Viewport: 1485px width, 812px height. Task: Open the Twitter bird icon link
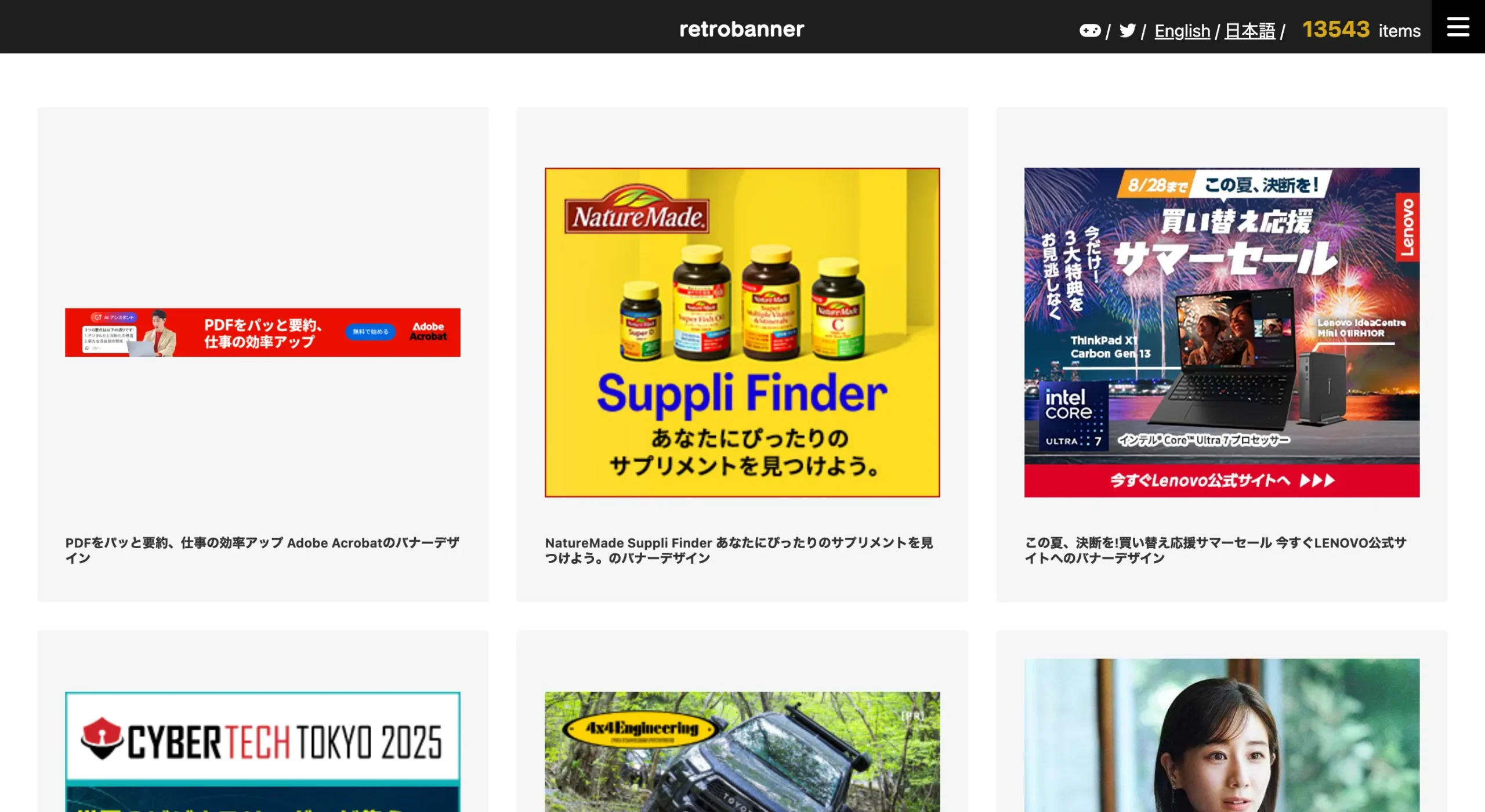click(x=1127, y=30)
